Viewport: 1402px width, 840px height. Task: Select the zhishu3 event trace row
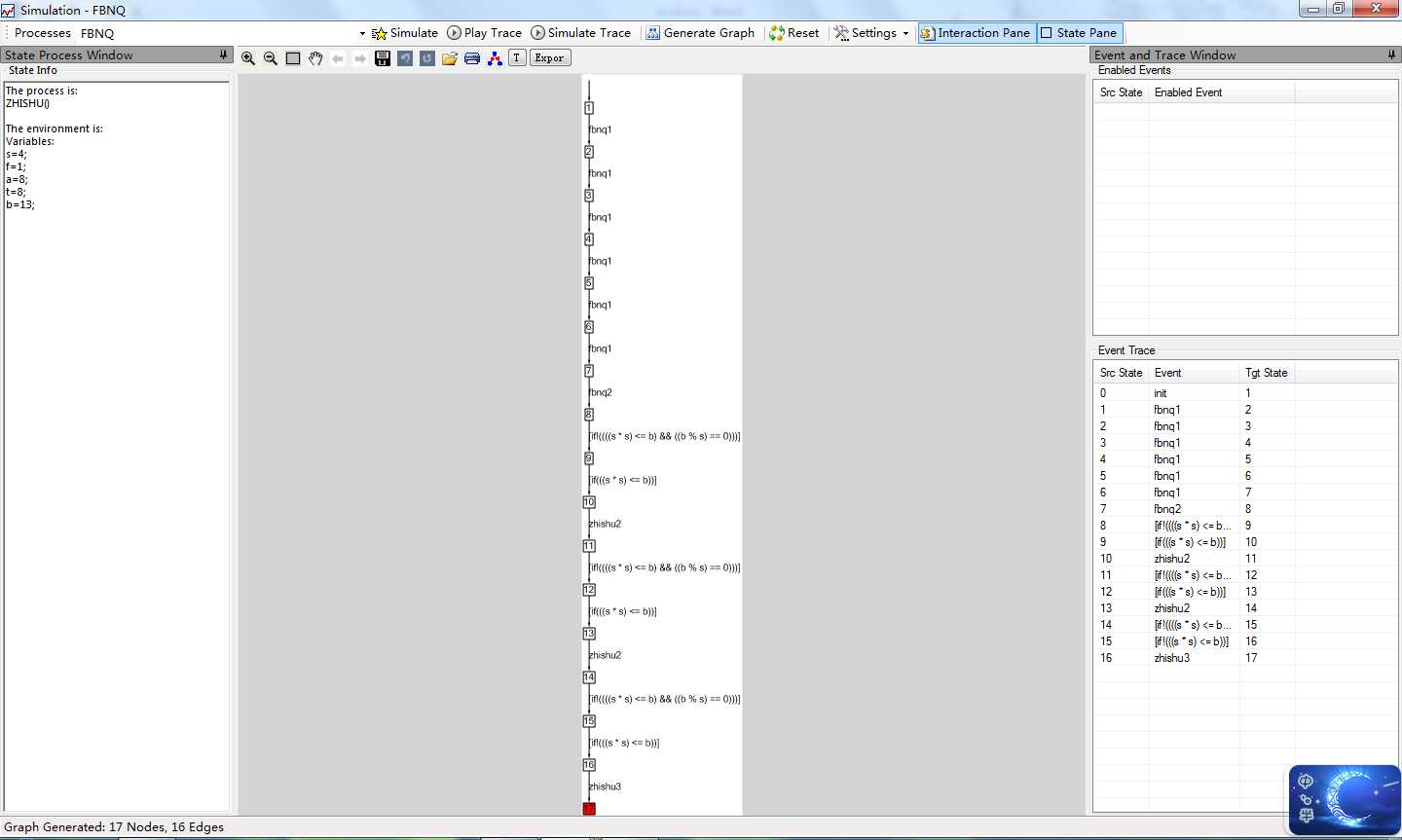pos(1245,658)
